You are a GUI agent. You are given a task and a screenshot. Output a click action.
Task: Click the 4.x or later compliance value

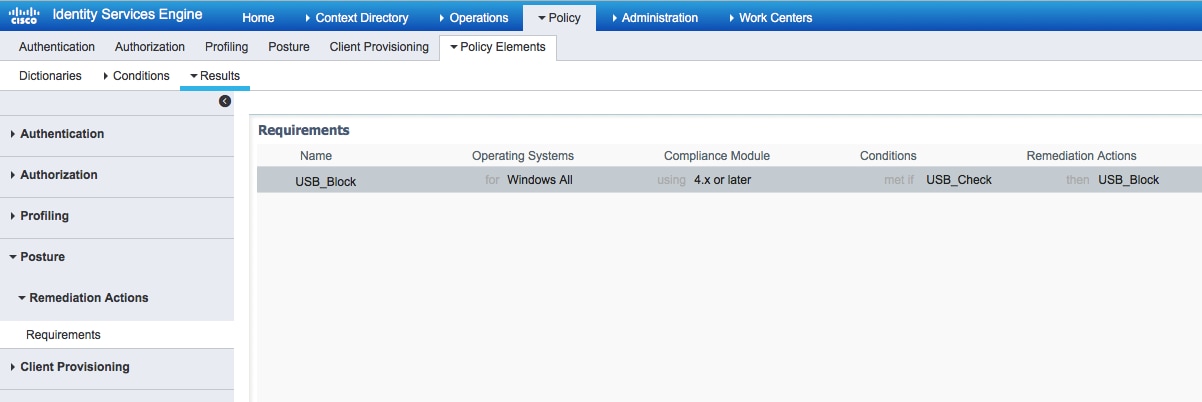(722, 180)
